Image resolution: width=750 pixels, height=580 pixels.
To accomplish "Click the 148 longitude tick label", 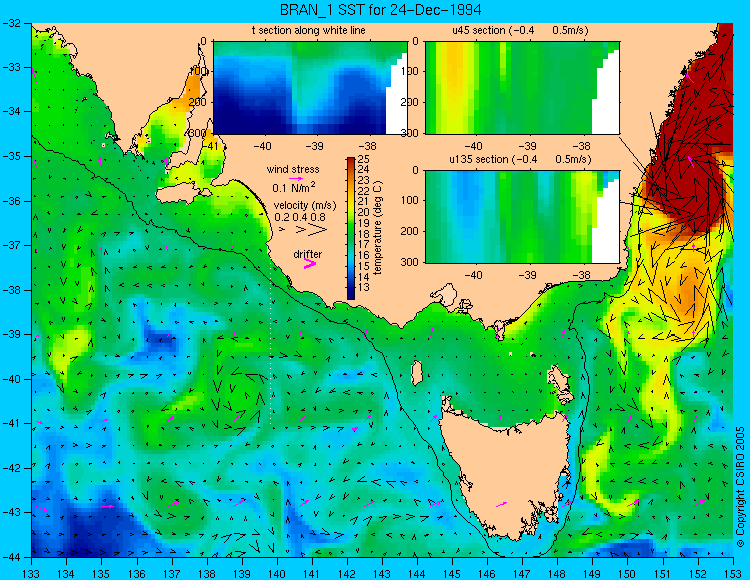I will coord(558,573).
